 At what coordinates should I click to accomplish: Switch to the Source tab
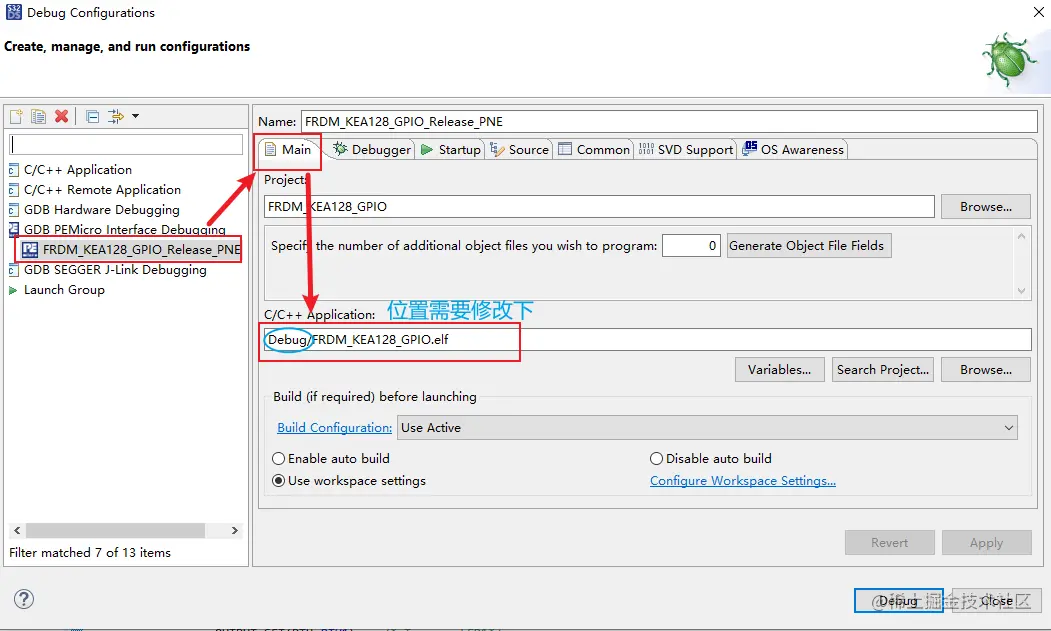pos(520,150)
